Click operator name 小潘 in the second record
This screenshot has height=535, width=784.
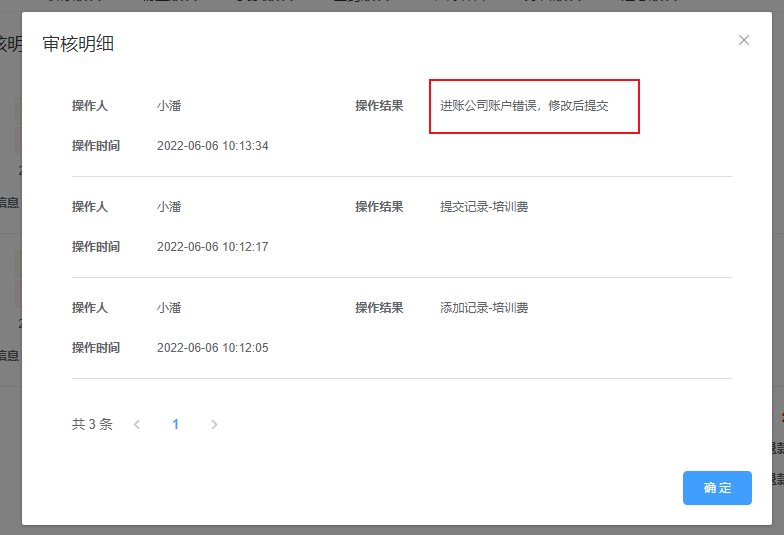(x=169, y=207)
